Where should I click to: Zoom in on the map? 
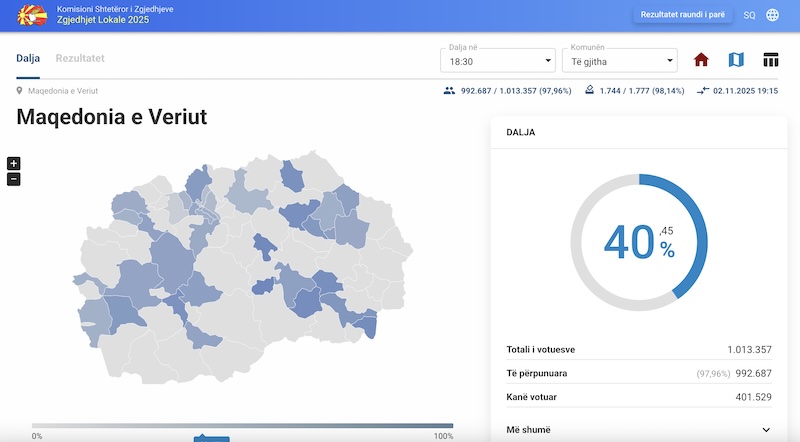coord(13,163)
